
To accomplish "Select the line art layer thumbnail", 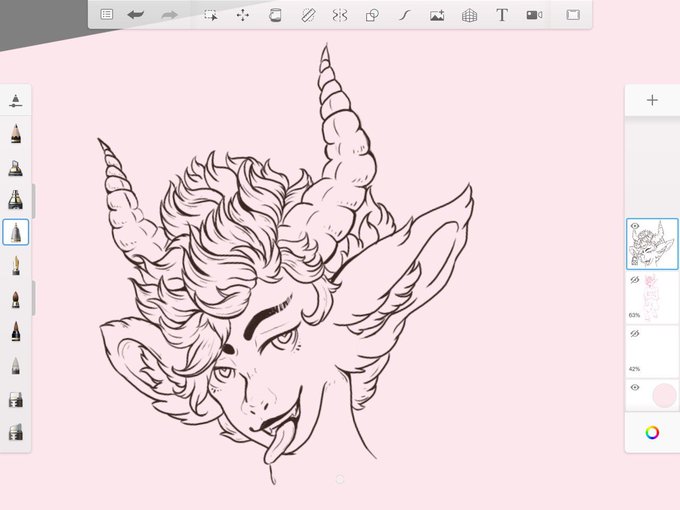I will click(x=652, y=244).
